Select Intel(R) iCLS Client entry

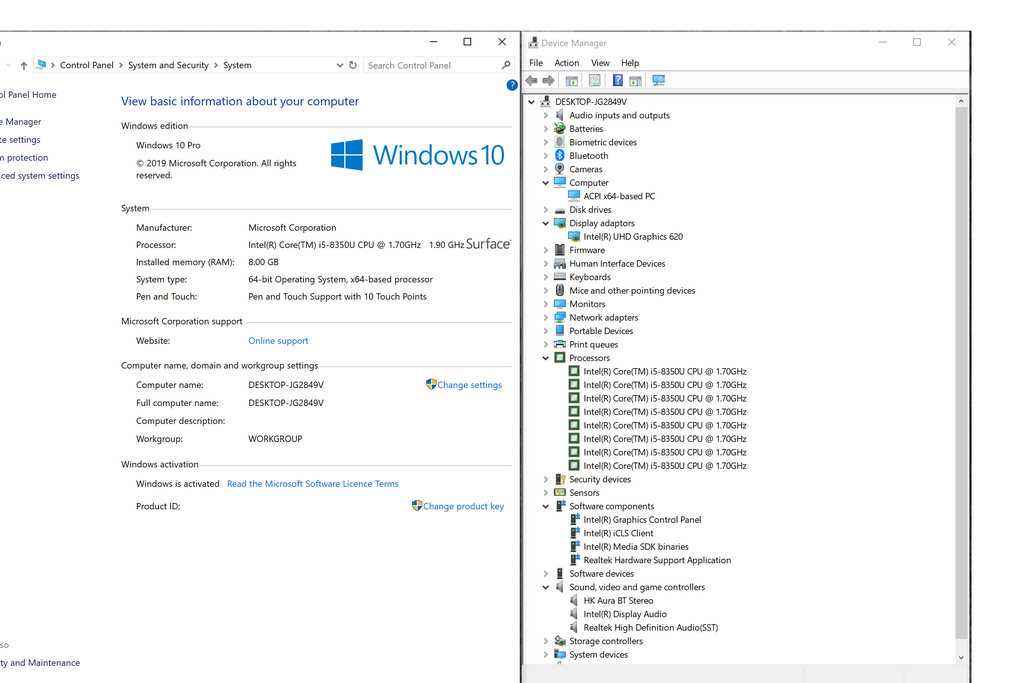click(x=618, y=533)
